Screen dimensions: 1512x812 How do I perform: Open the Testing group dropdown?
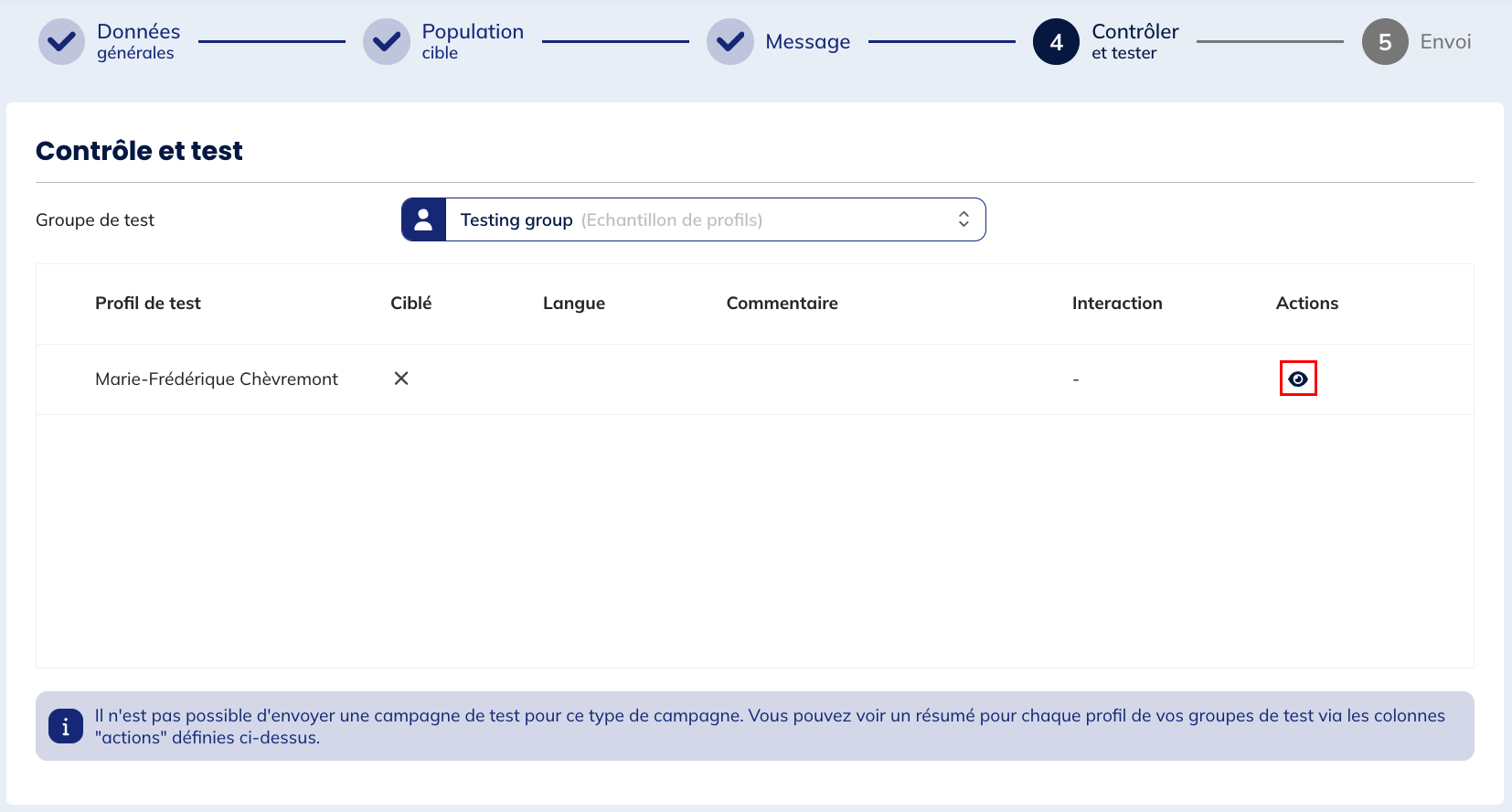click(x=695, y=219)
